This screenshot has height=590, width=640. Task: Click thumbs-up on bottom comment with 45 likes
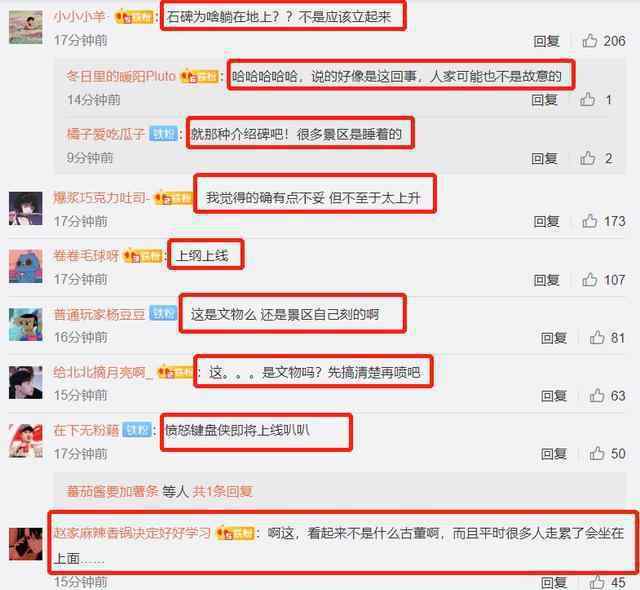[x=597, y=582]
